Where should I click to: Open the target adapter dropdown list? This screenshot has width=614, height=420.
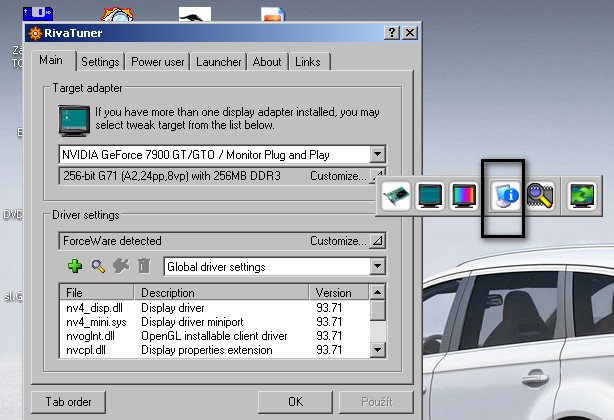pyautogui.click(x=377, y=154)
